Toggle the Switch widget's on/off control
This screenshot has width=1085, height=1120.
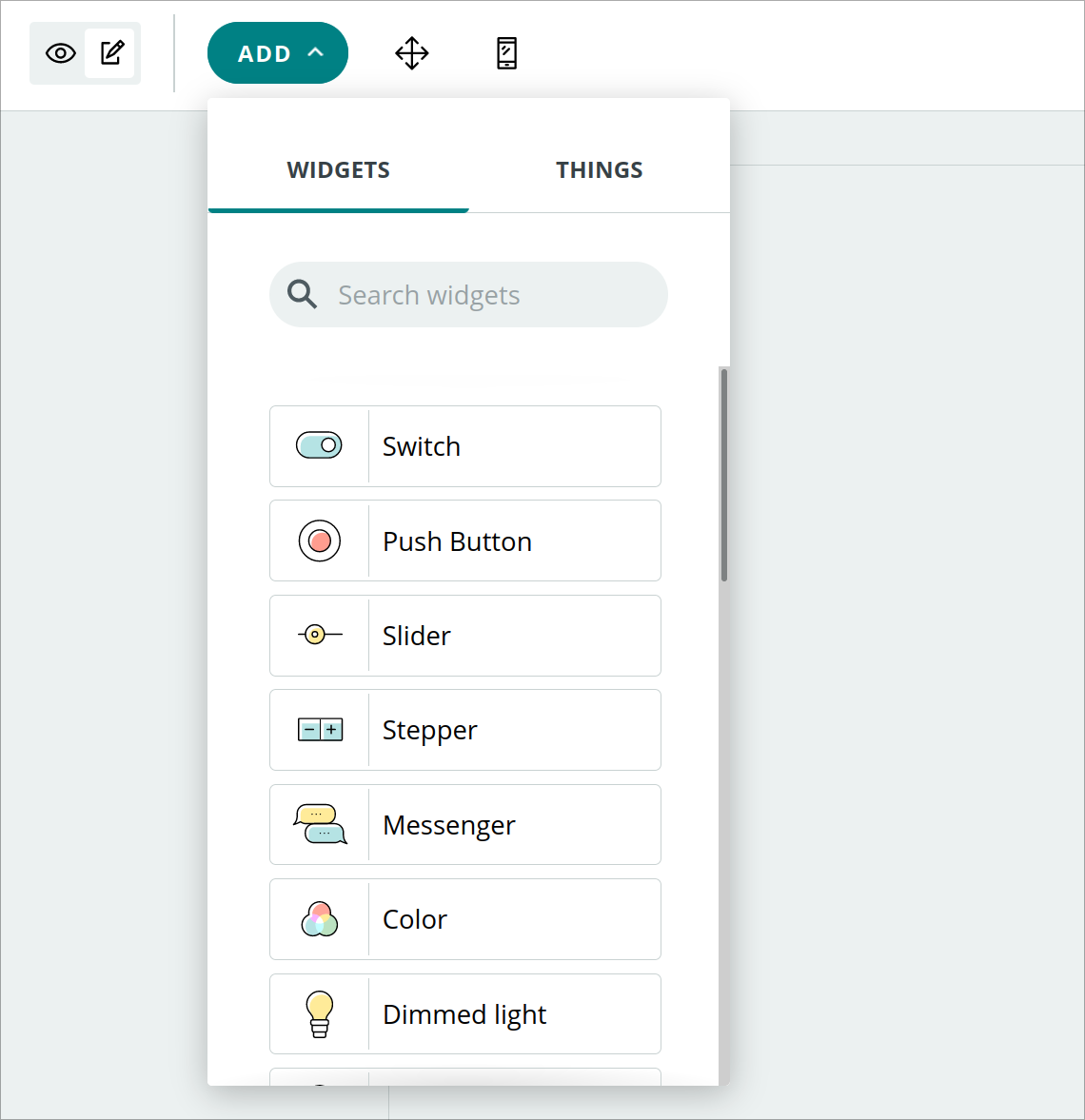click(319, 445)
